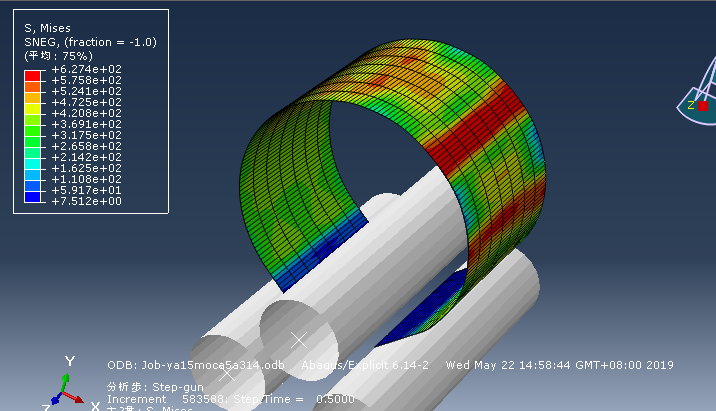Click legend value +4.725e+02
716x411 pixels.
(x=87, y=102)
